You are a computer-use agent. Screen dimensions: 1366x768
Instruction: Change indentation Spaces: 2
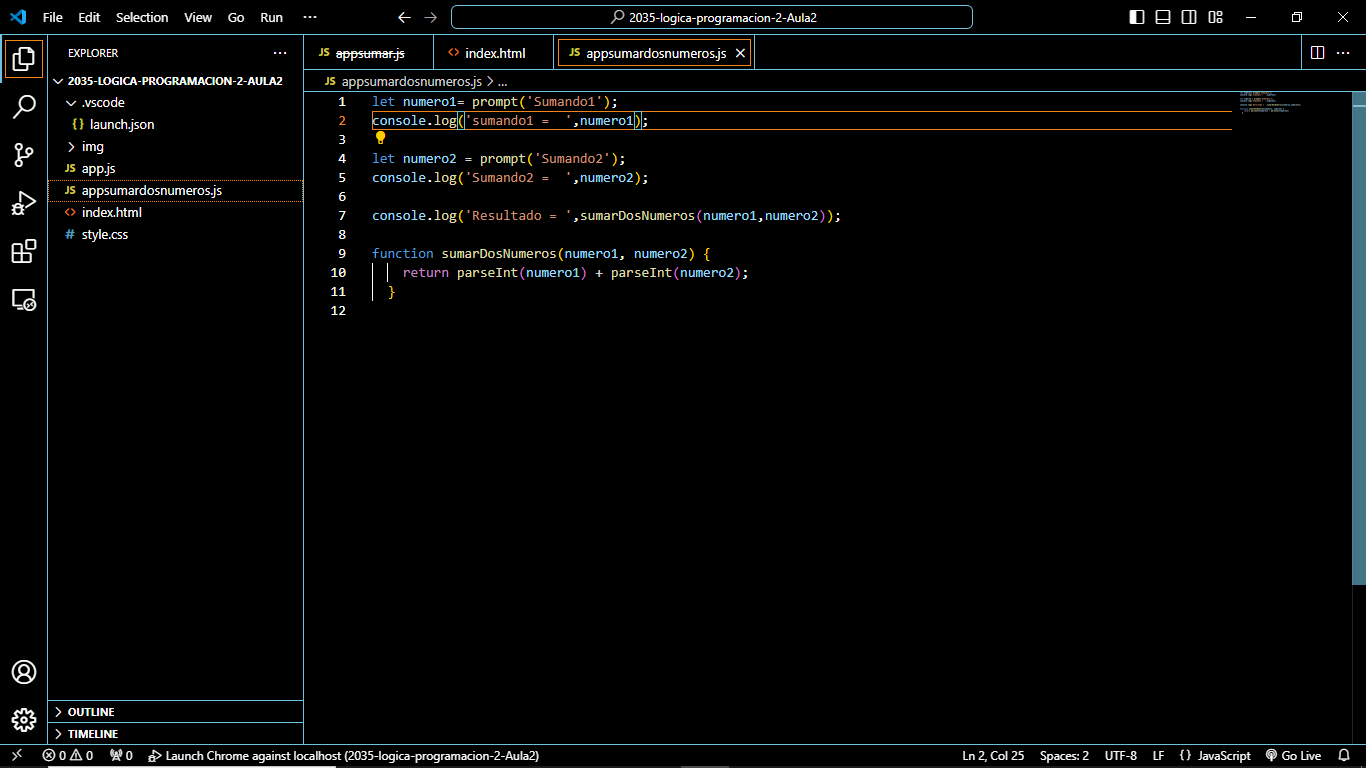(1064, 756)
